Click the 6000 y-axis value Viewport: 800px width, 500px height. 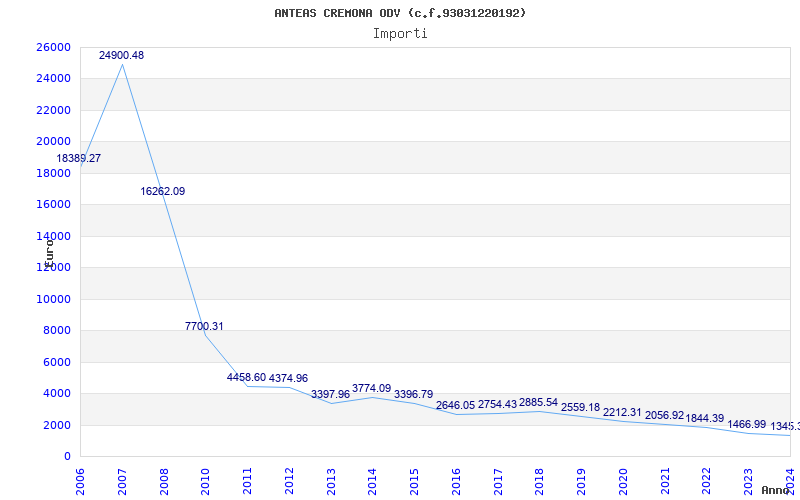click(x=57, y=362)
